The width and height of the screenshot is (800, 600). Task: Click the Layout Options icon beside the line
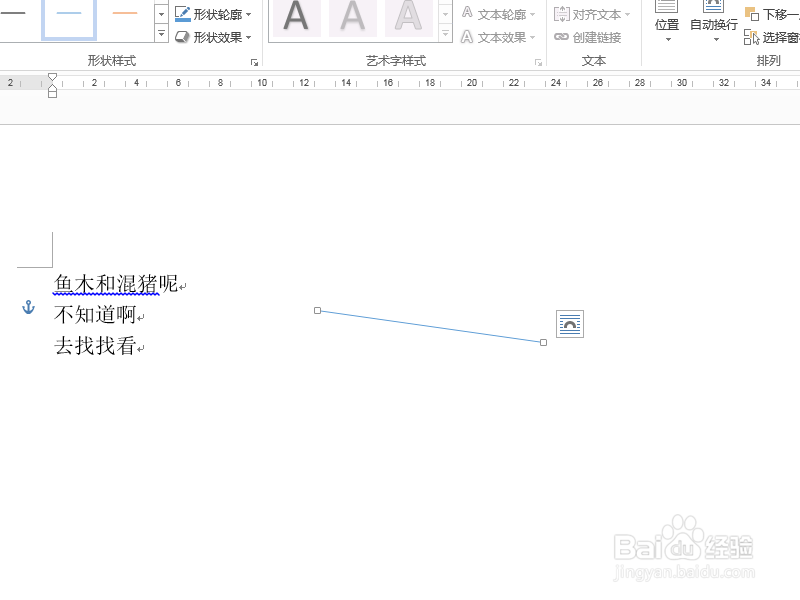pyautogui.click(x=569, y=323)
